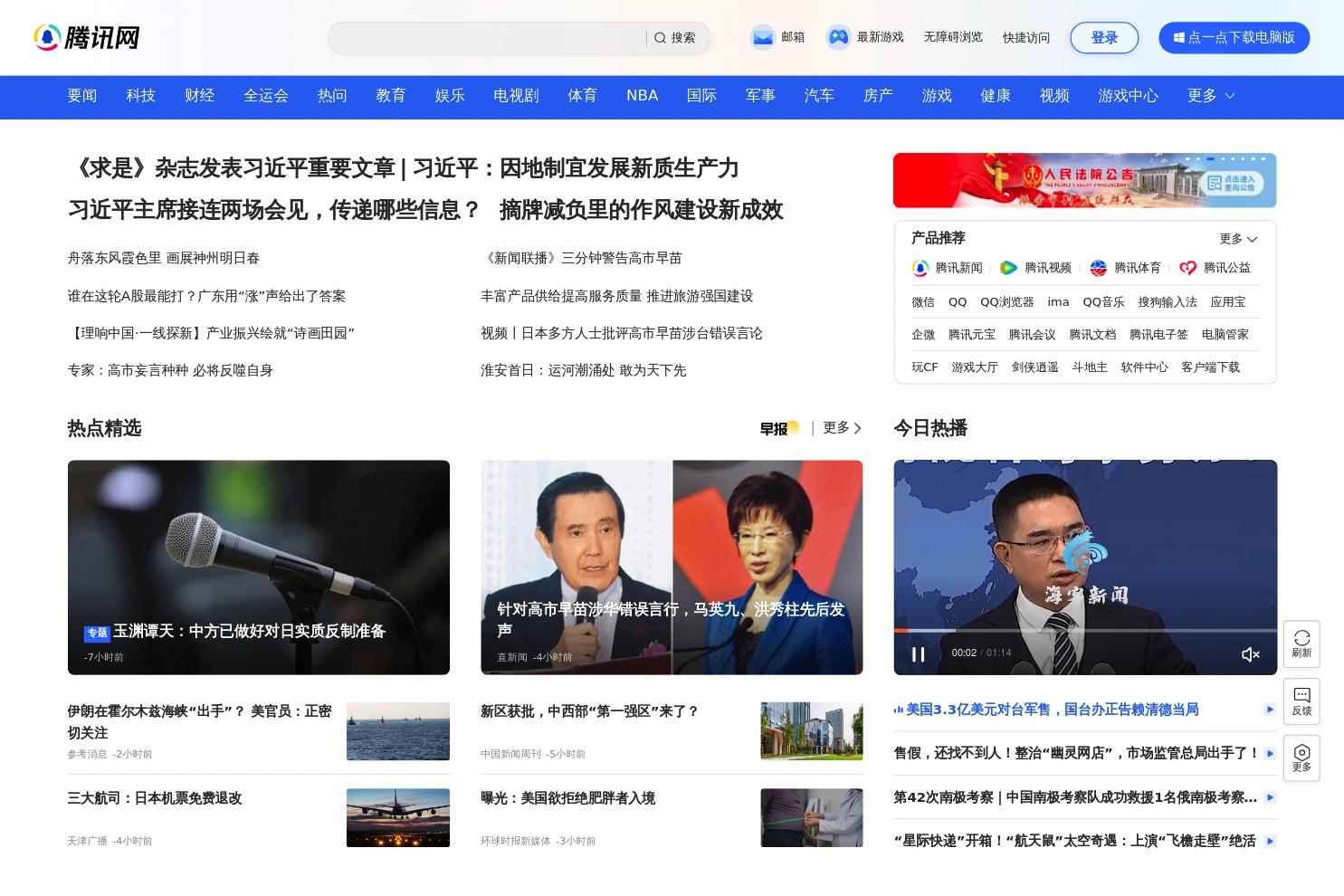Click the search magnifier icon
This screenshot has width=1344, height=896.
(x=660, y=37)
